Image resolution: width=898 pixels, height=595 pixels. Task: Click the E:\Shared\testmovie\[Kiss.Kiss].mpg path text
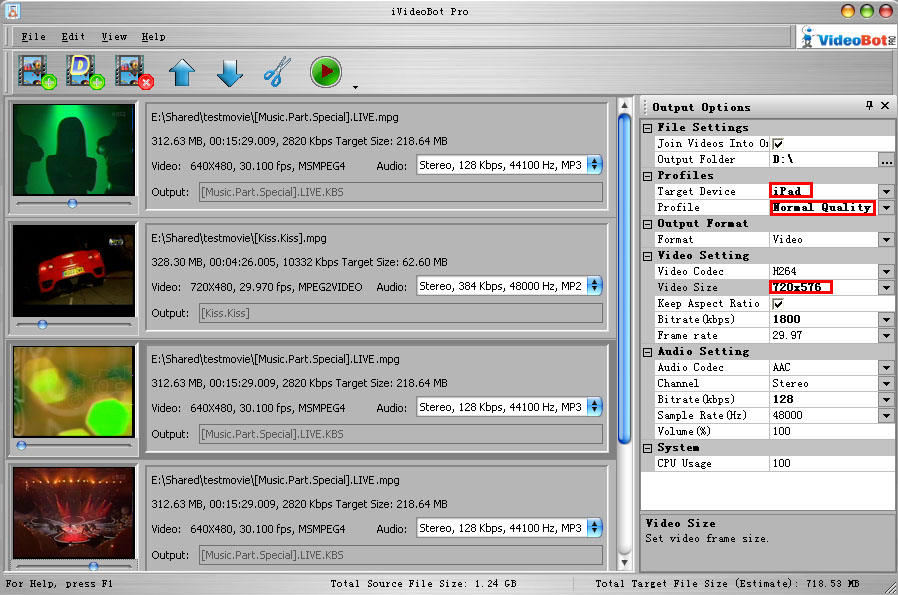239,238
